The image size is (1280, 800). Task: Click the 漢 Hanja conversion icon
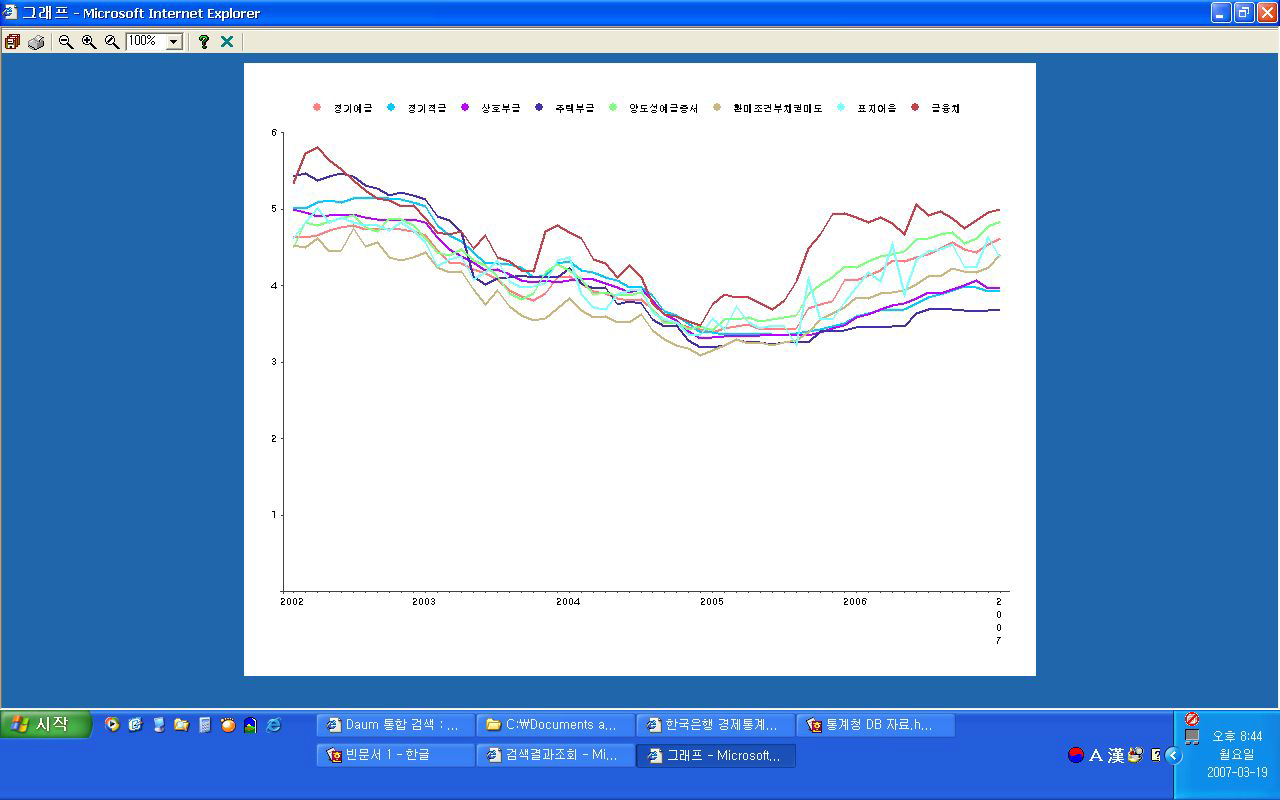pyautogui.click(x=1115, y=756)
